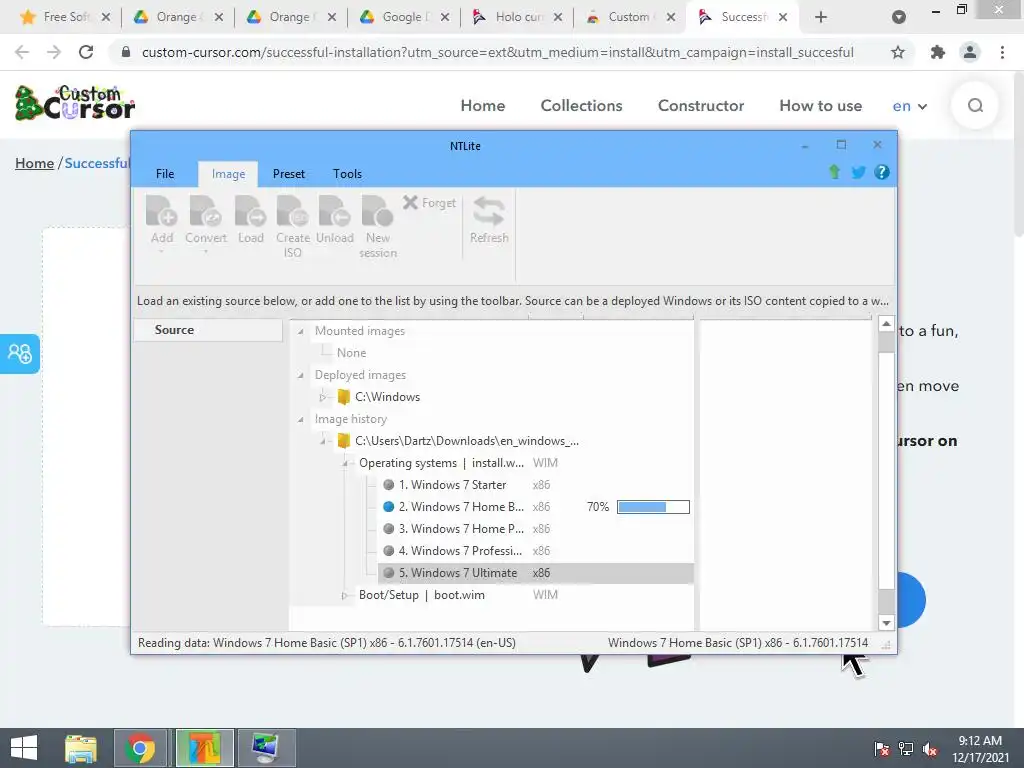Expand the C:\Windows deployed image

[x=323, y=397]
